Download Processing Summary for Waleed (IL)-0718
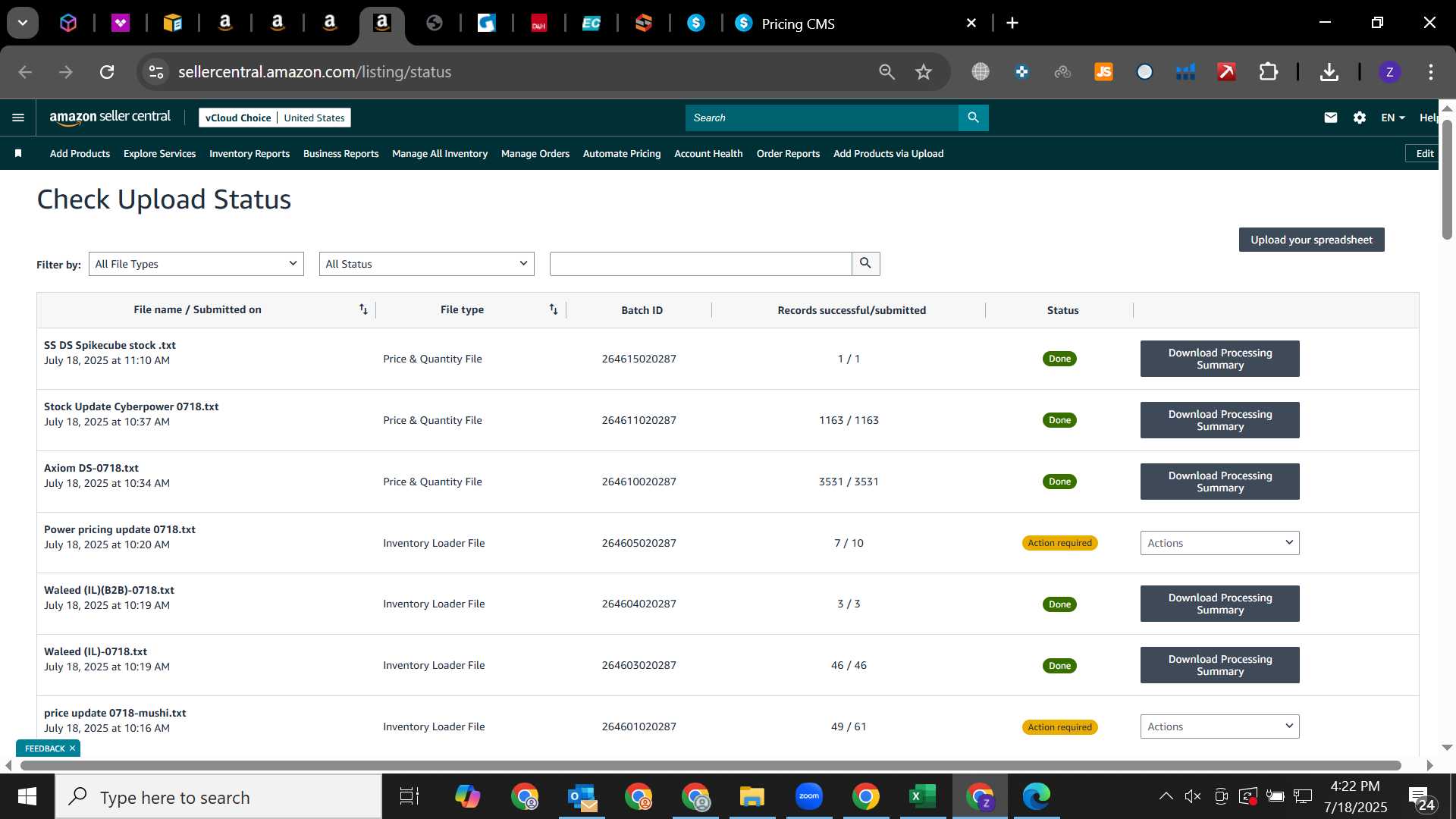 click(x=1219, y=665)
